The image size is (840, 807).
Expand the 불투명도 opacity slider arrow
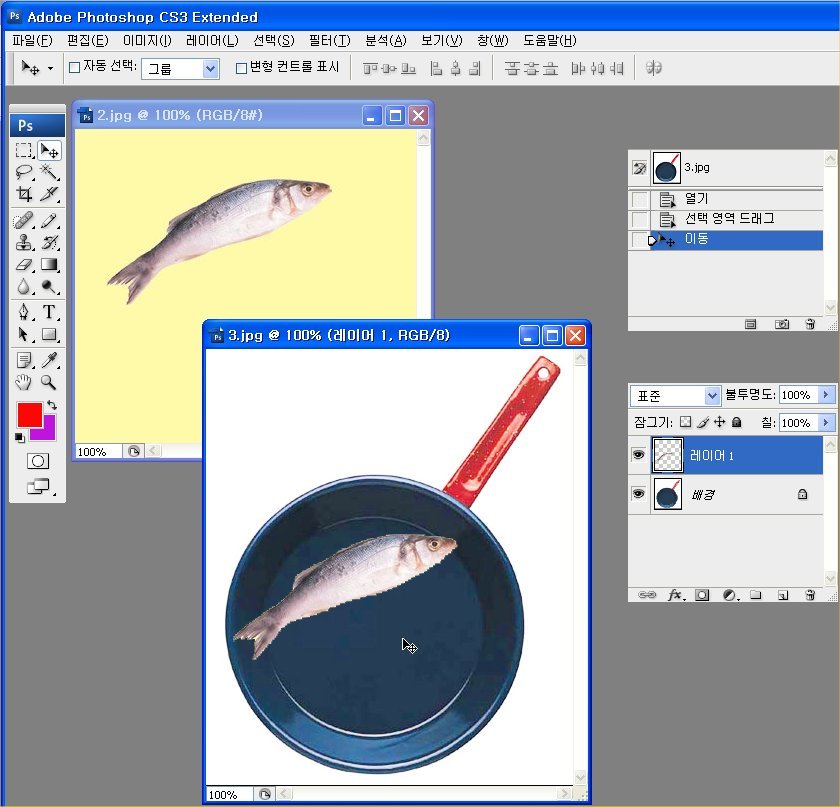826,395
